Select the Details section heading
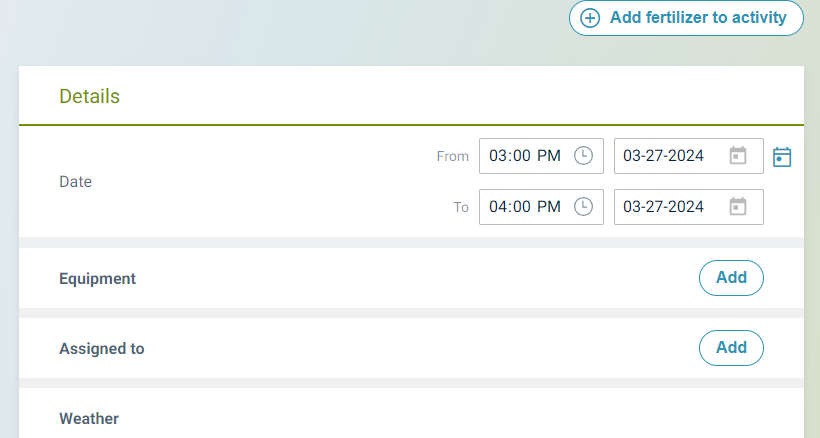820x438 pixels. click(89, 97)
